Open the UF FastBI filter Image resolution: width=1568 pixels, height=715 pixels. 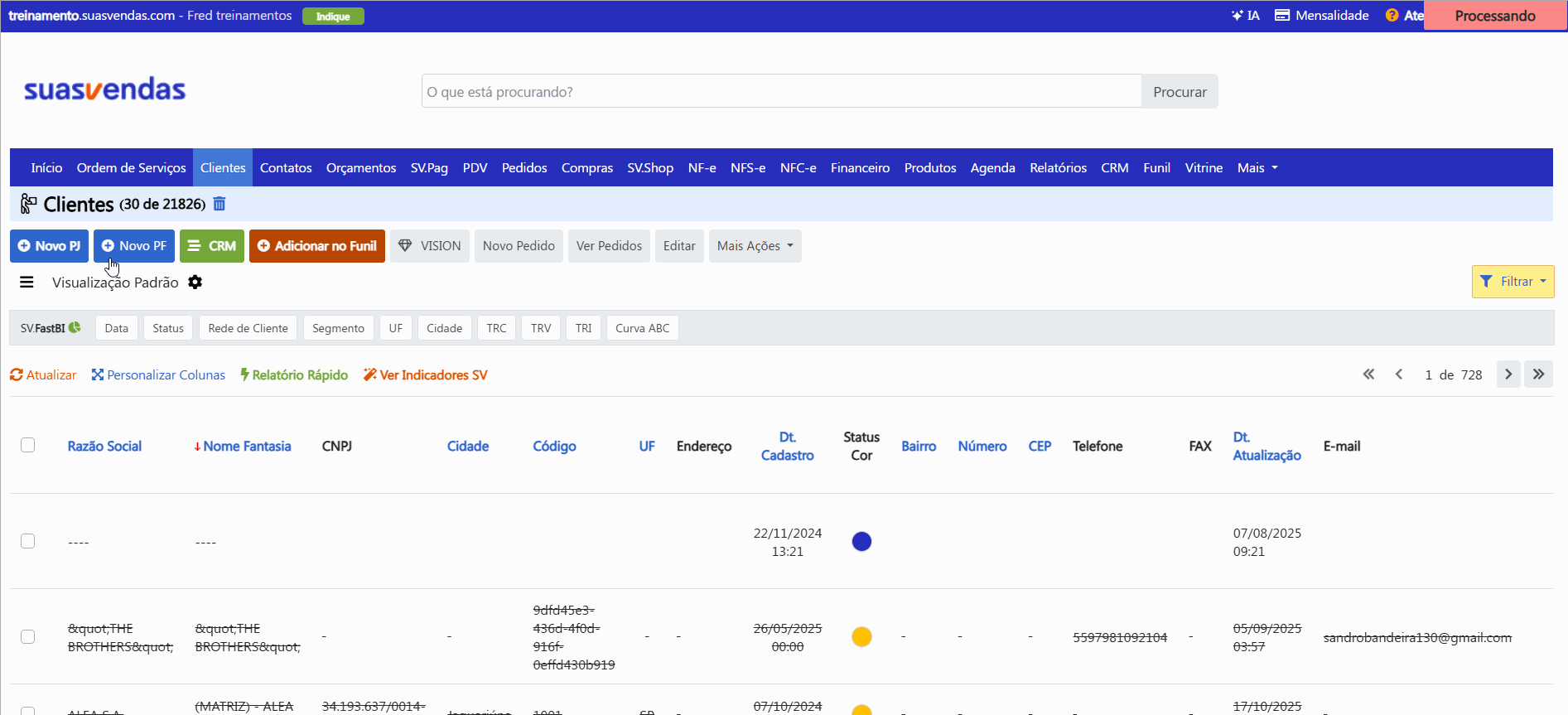point(396,328)
